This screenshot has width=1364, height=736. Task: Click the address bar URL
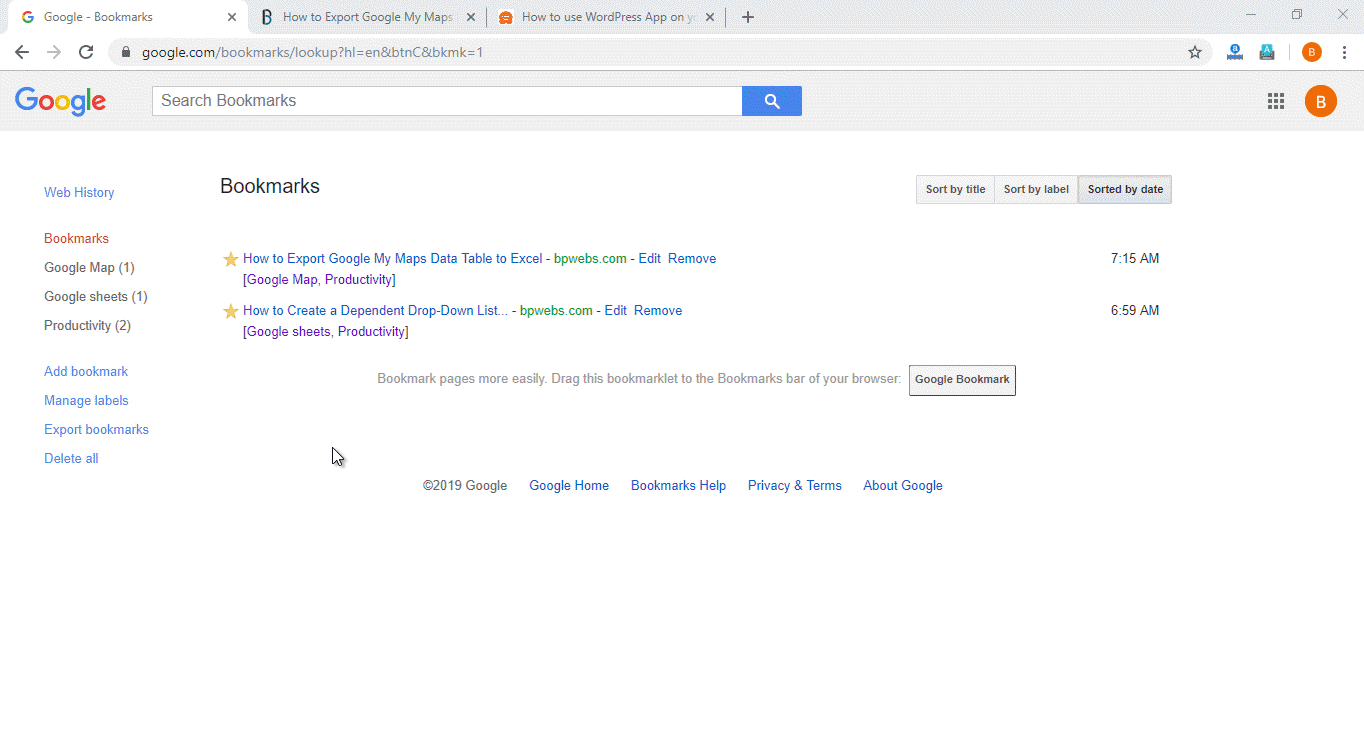point(312,52)
